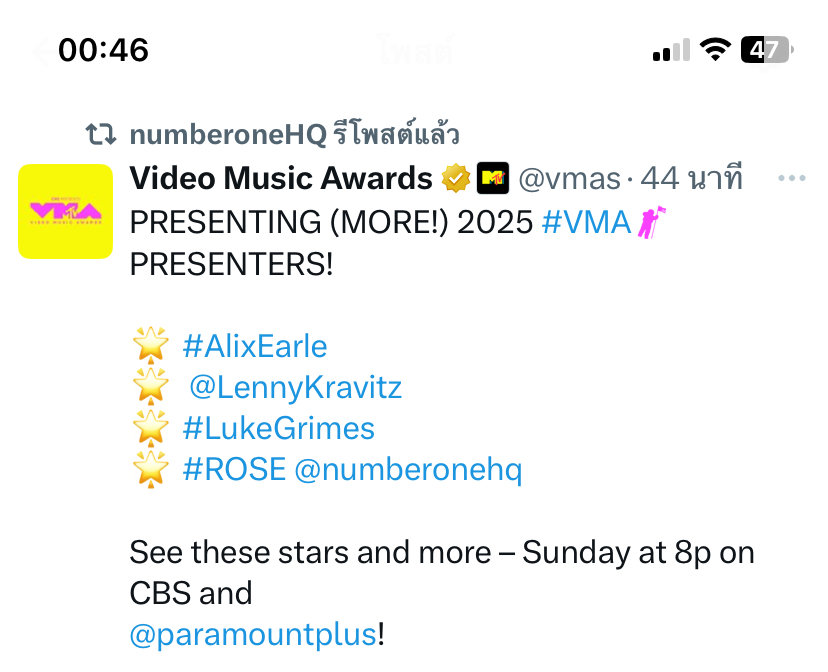Tap the battery indicator showing 47
The width and height of the screenshot is (828, 672).
(767, 50)
